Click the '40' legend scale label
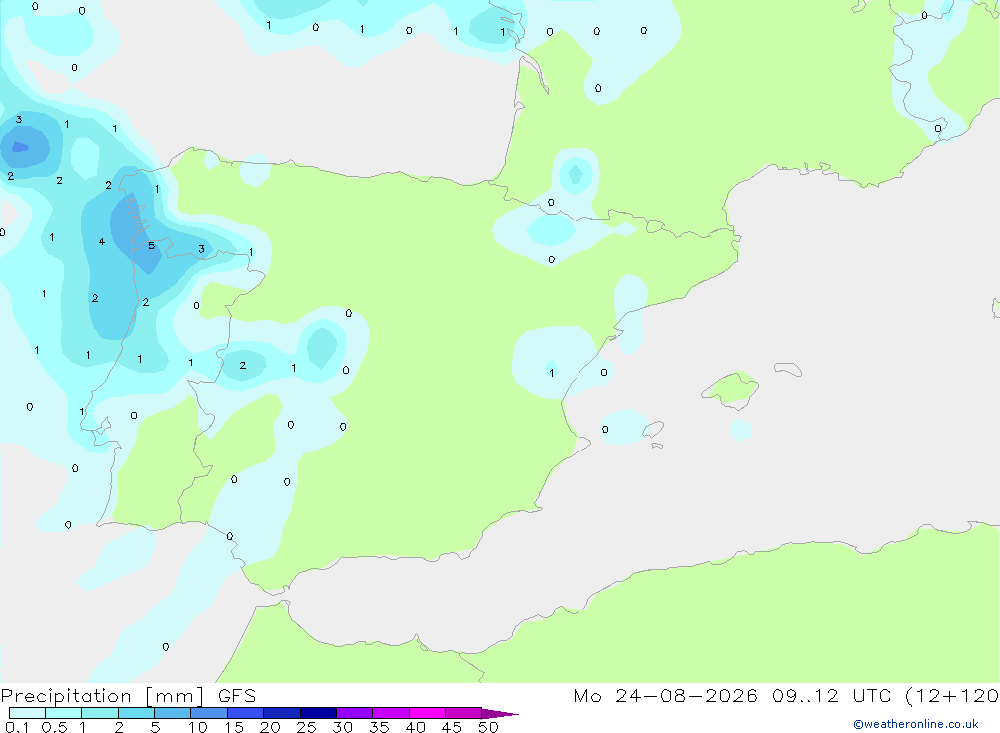 pyautogui.click(x=416, y=727)
